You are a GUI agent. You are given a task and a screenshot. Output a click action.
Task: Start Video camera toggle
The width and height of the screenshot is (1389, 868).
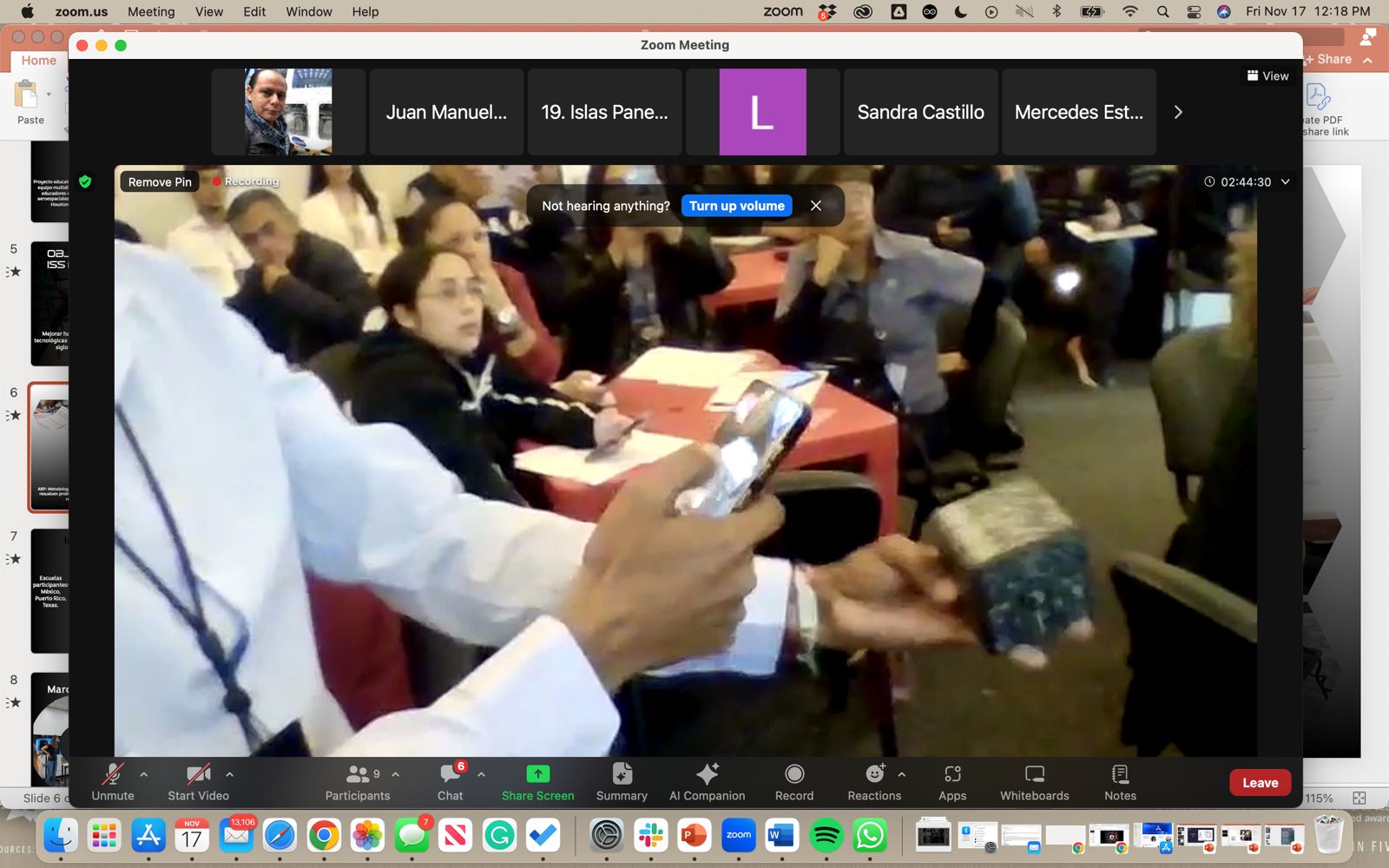[x=198, y=774]
